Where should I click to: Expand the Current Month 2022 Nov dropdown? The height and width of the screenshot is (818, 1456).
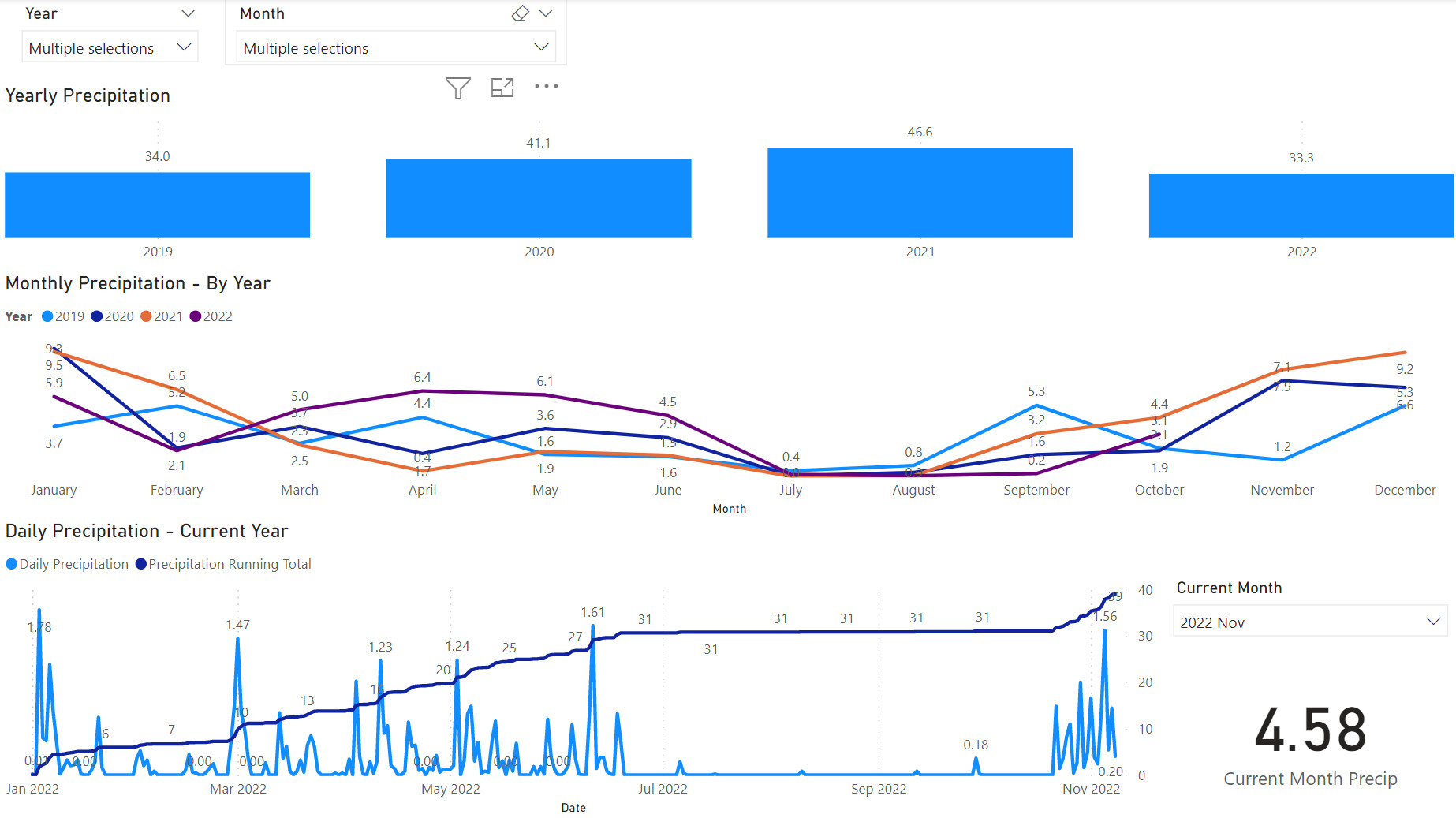(x=1310, y=622)
